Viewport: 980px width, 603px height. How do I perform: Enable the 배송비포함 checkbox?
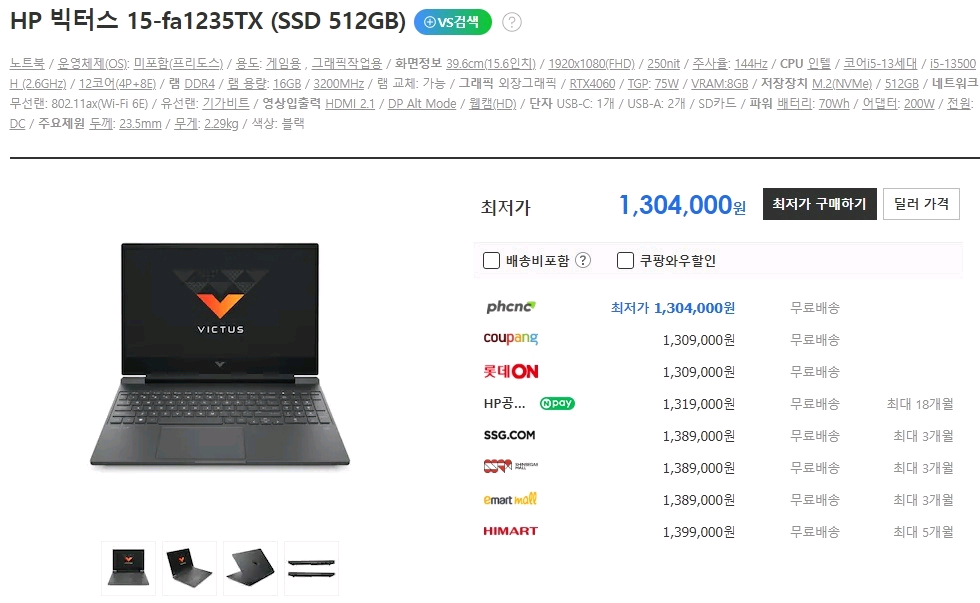[x=491, y=261]
